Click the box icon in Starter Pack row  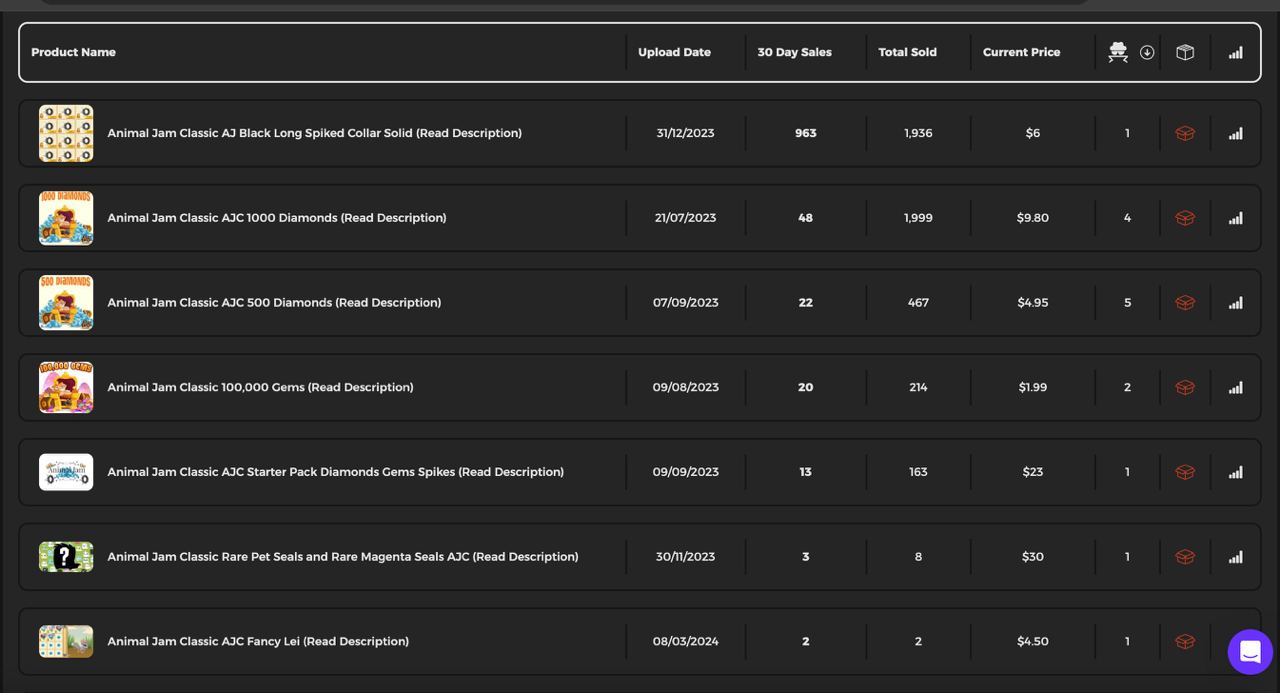click(x=1185, y=472)
